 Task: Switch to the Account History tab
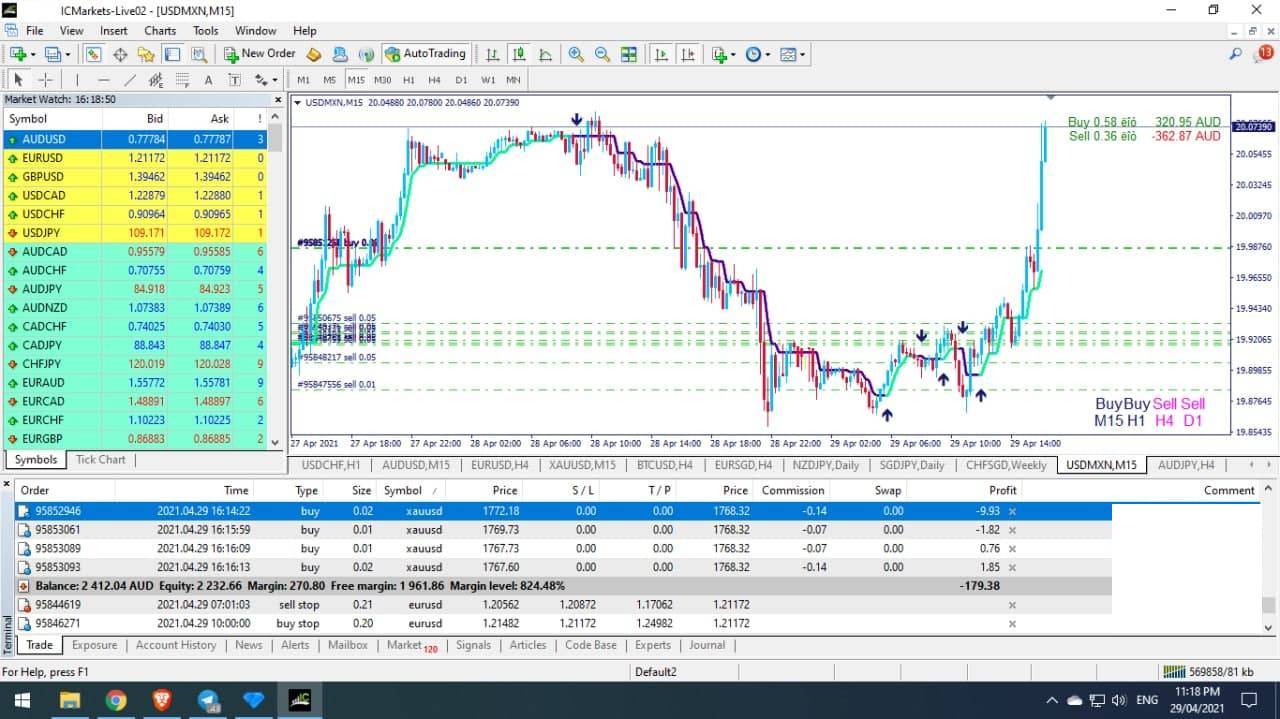176,645
